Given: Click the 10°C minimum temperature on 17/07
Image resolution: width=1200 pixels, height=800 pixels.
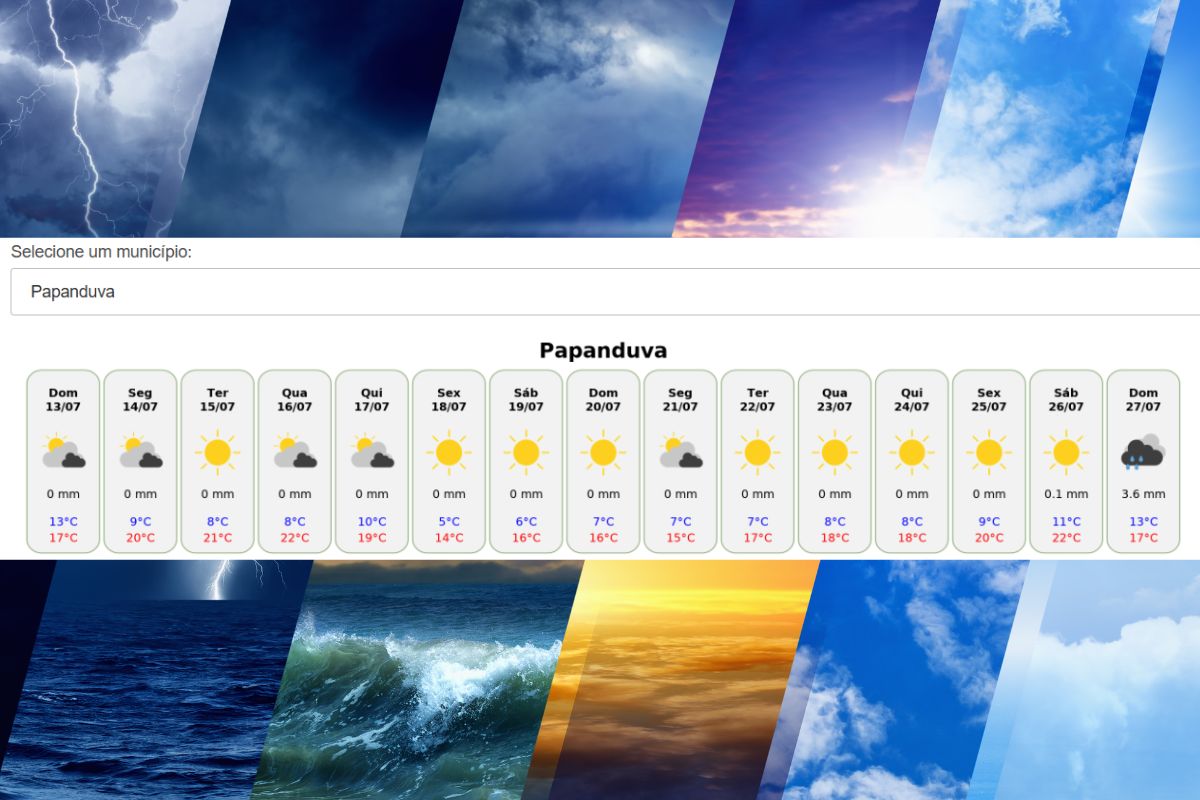Looking at the screenshot, I should 371,522.
